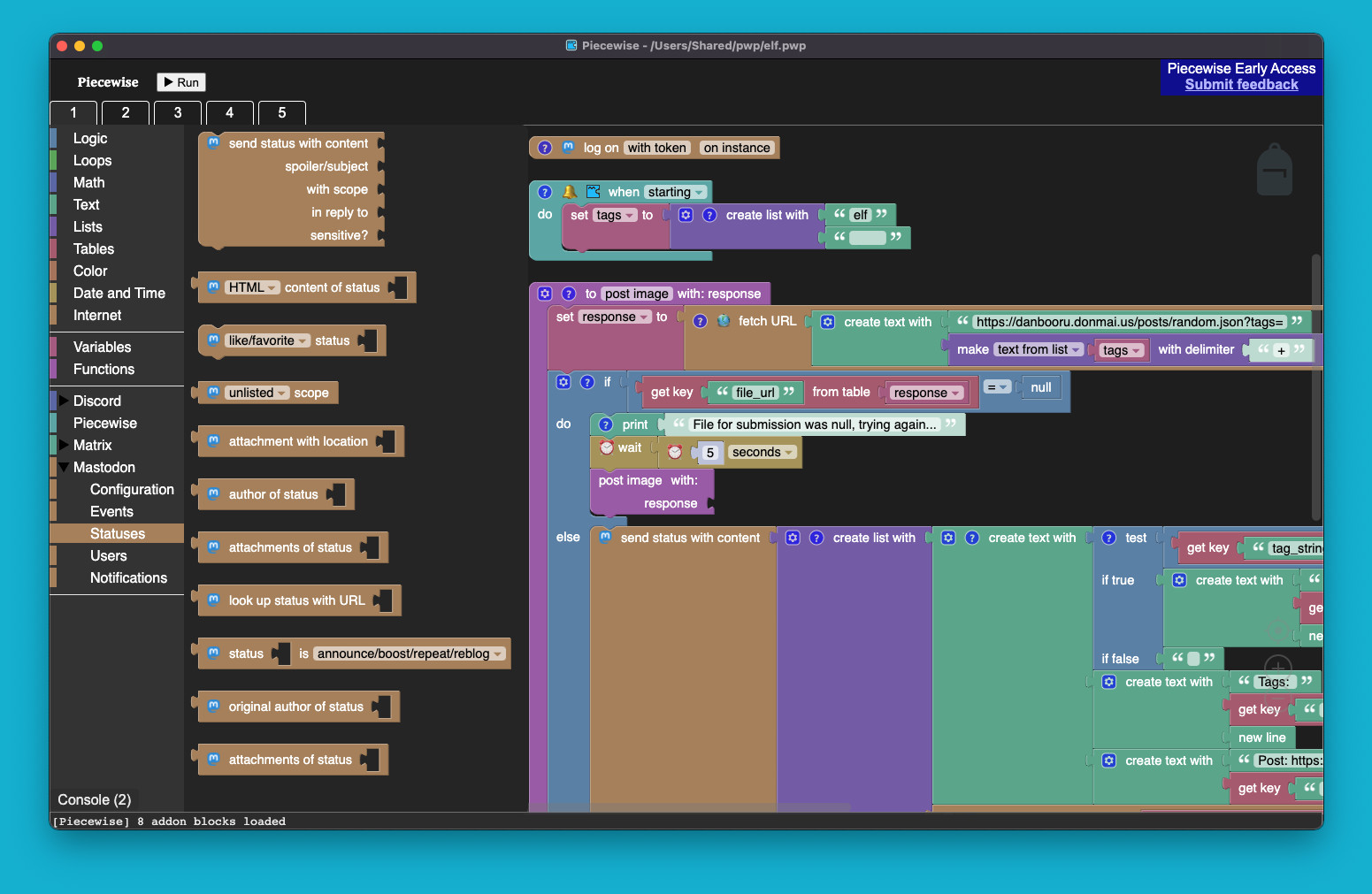Click the backpack icon in the workspace

pyautogui.click(x=1275, y=170)
